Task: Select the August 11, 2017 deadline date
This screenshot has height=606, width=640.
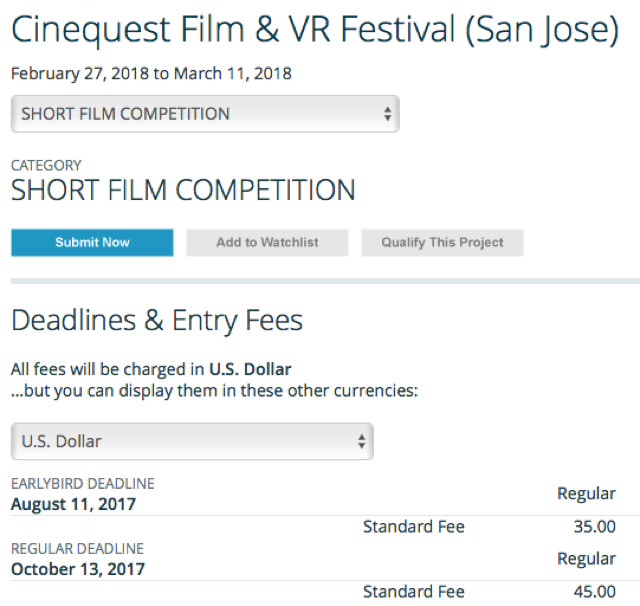Action: point(73,504)
